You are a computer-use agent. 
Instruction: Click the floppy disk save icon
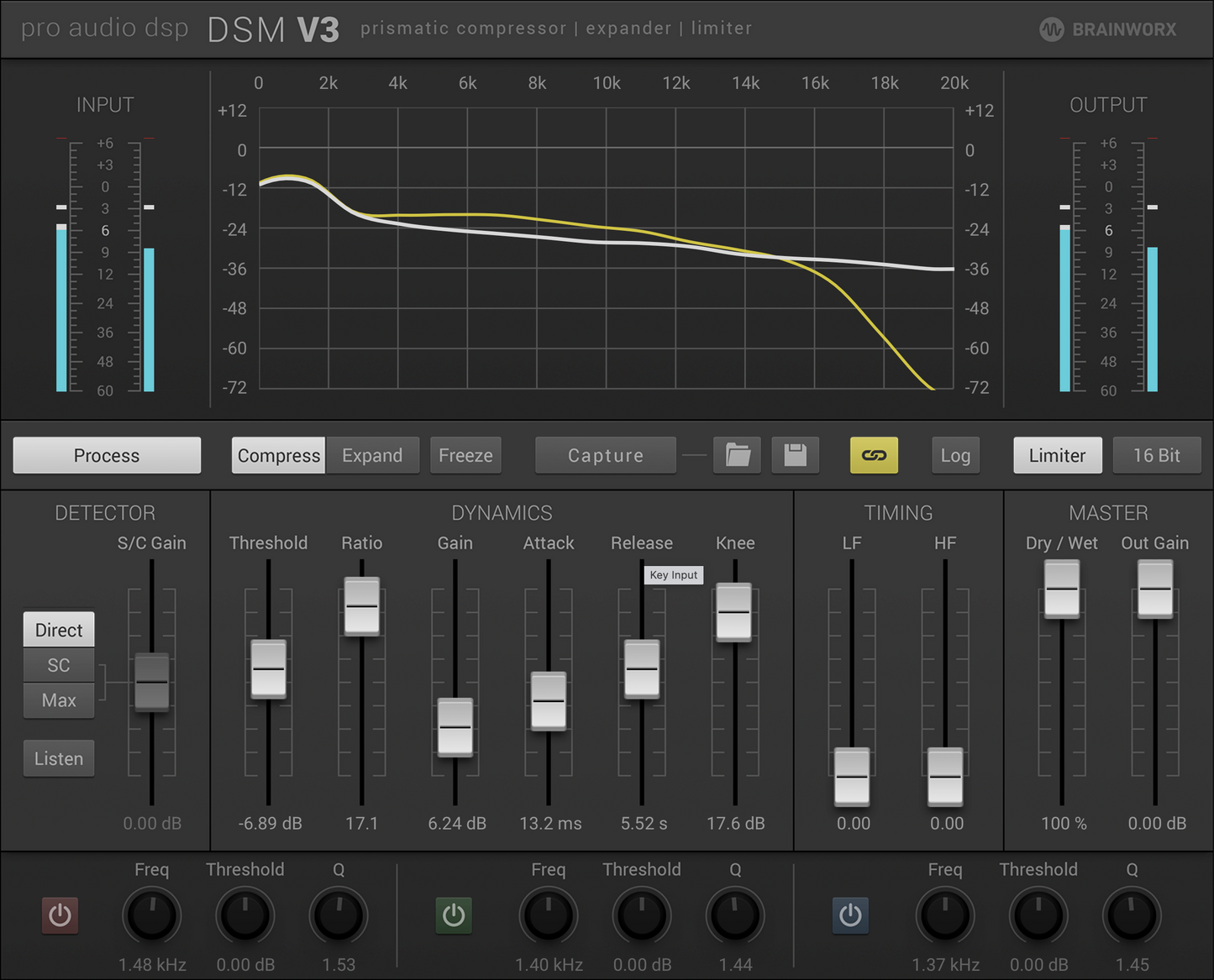tap(795, 455)
